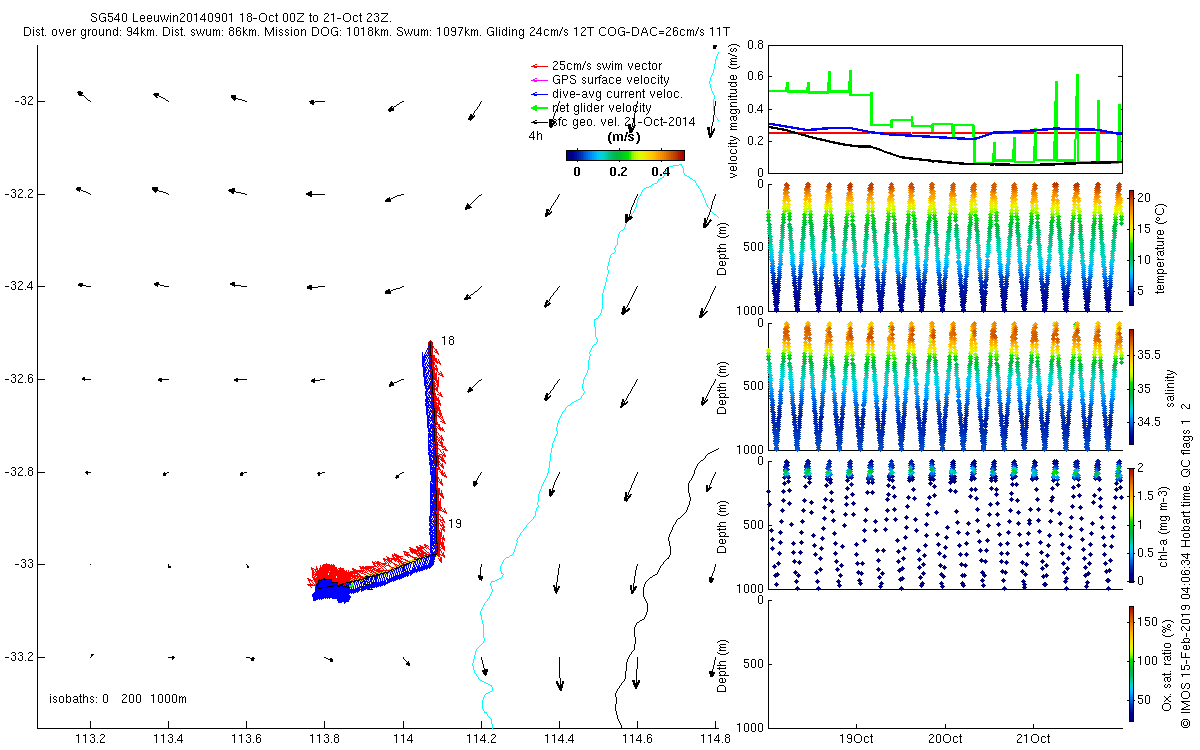1200x750 pixels.
Task: Click the magenta marker for GPS surface velocity legend
Action: pyautogui.click(x=537, y=80)
